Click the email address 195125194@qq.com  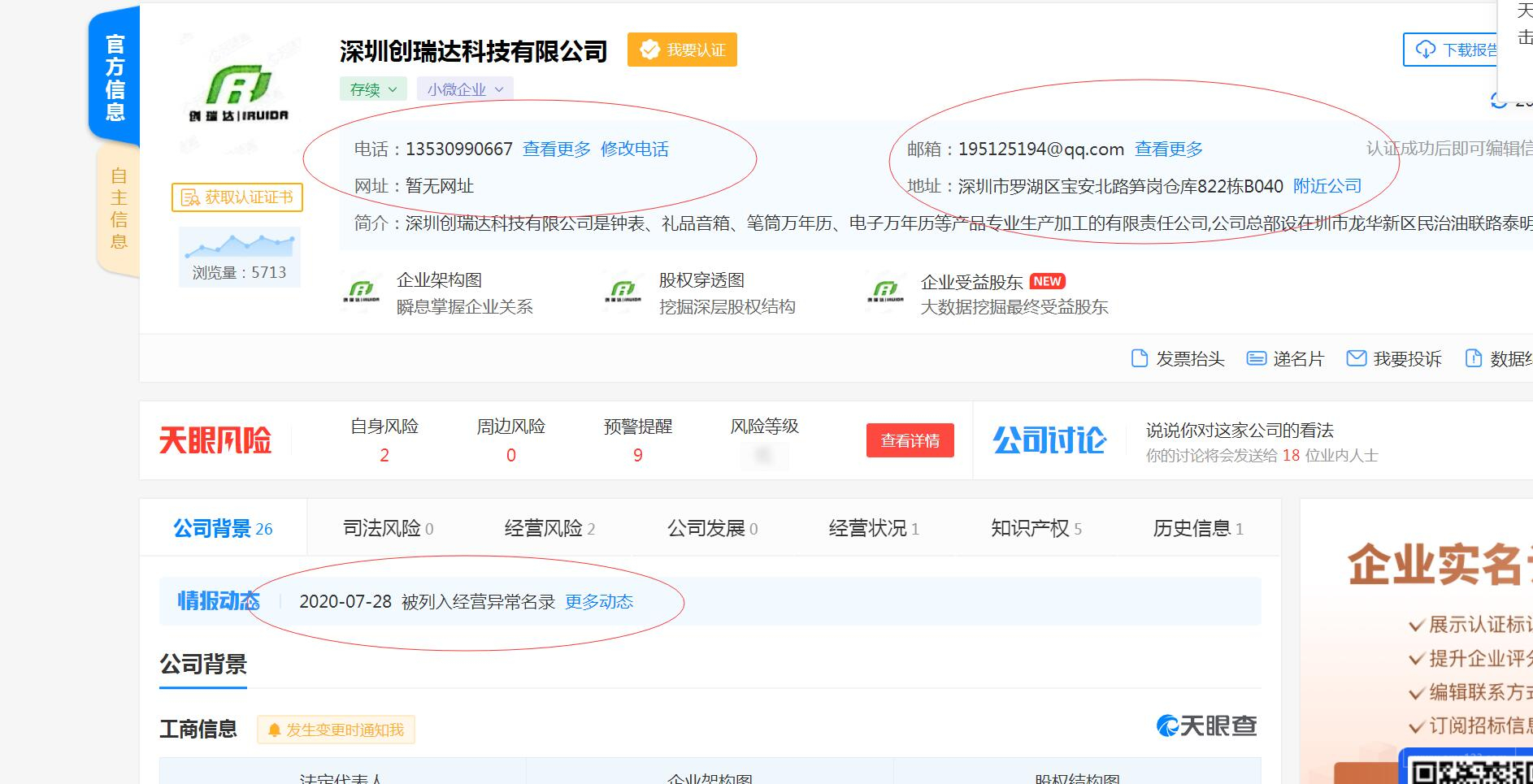click(1041, 149)
